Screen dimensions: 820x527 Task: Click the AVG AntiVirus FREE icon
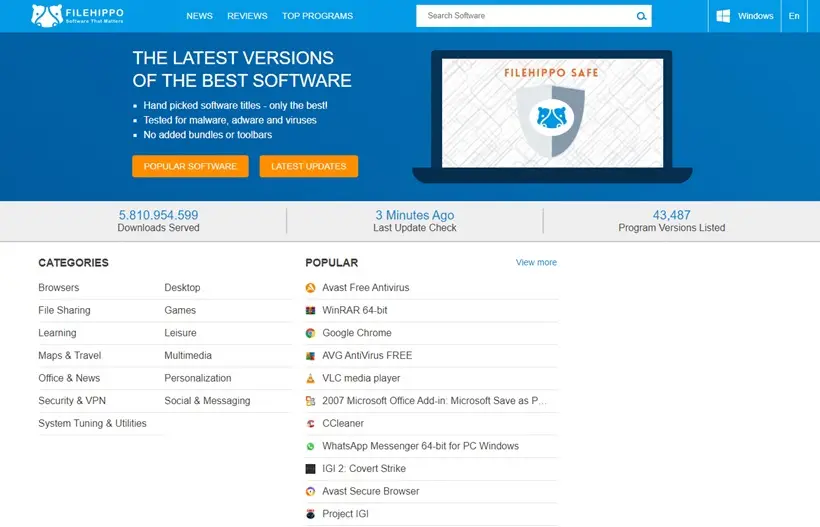[x=310, y=356]
